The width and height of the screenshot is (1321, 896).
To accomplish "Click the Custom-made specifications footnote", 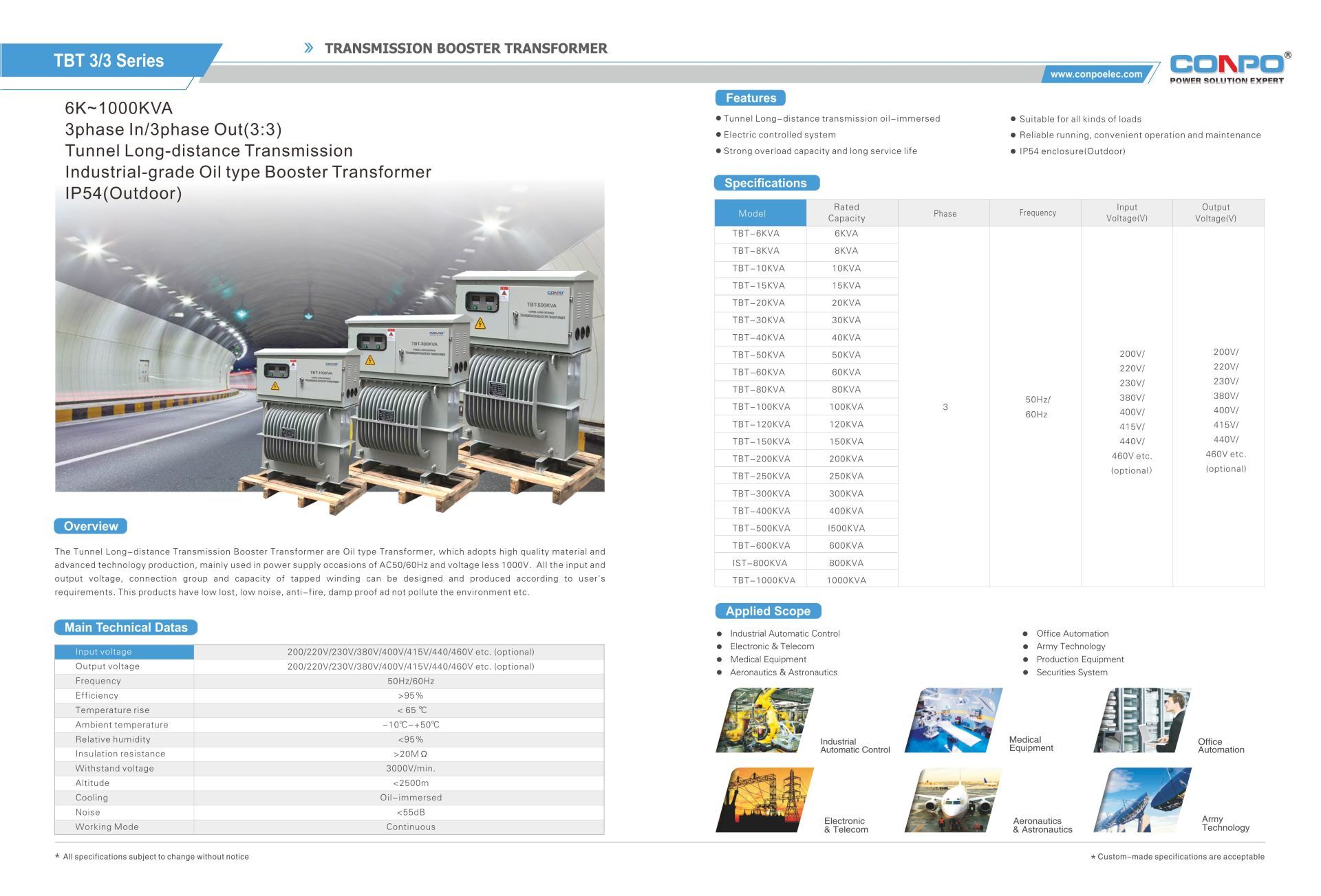I will click(x=1177, y=857).
